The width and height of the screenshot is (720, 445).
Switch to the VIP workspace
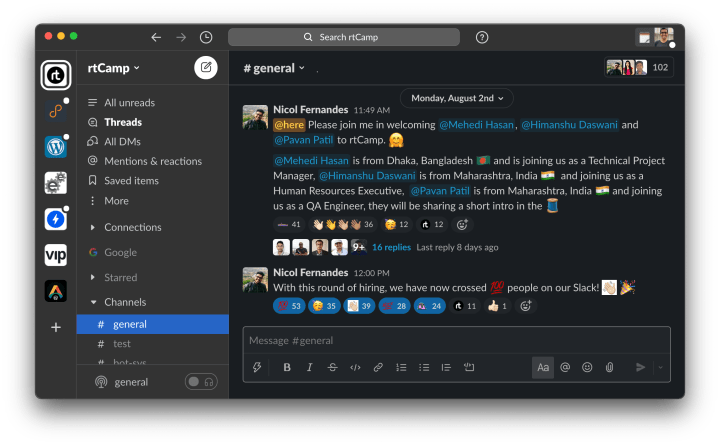pyautogui.click(x=56, y=255)
